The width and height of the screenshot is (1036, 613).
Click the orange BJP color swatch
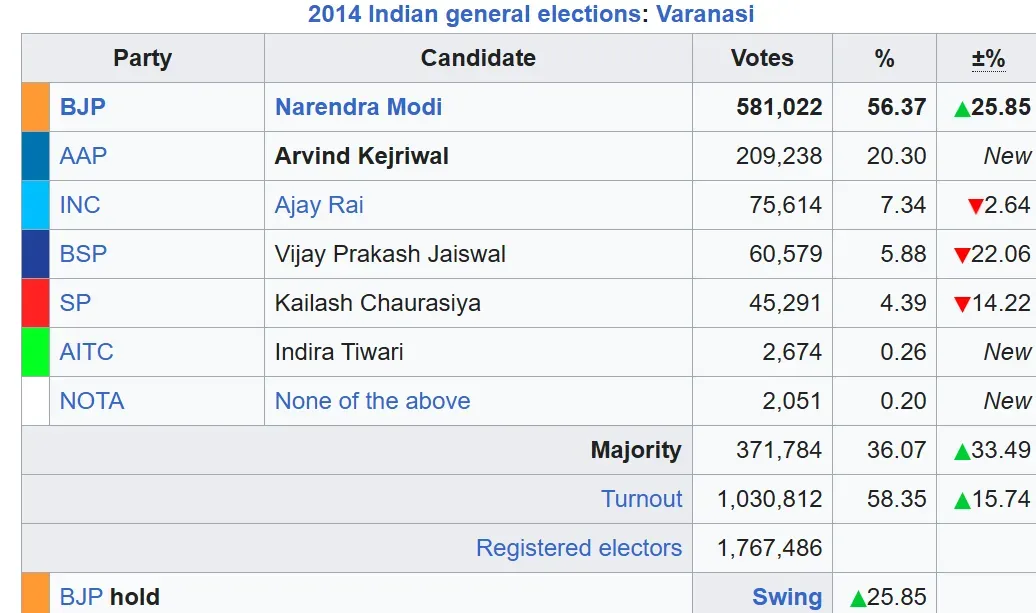coord(36,107)
